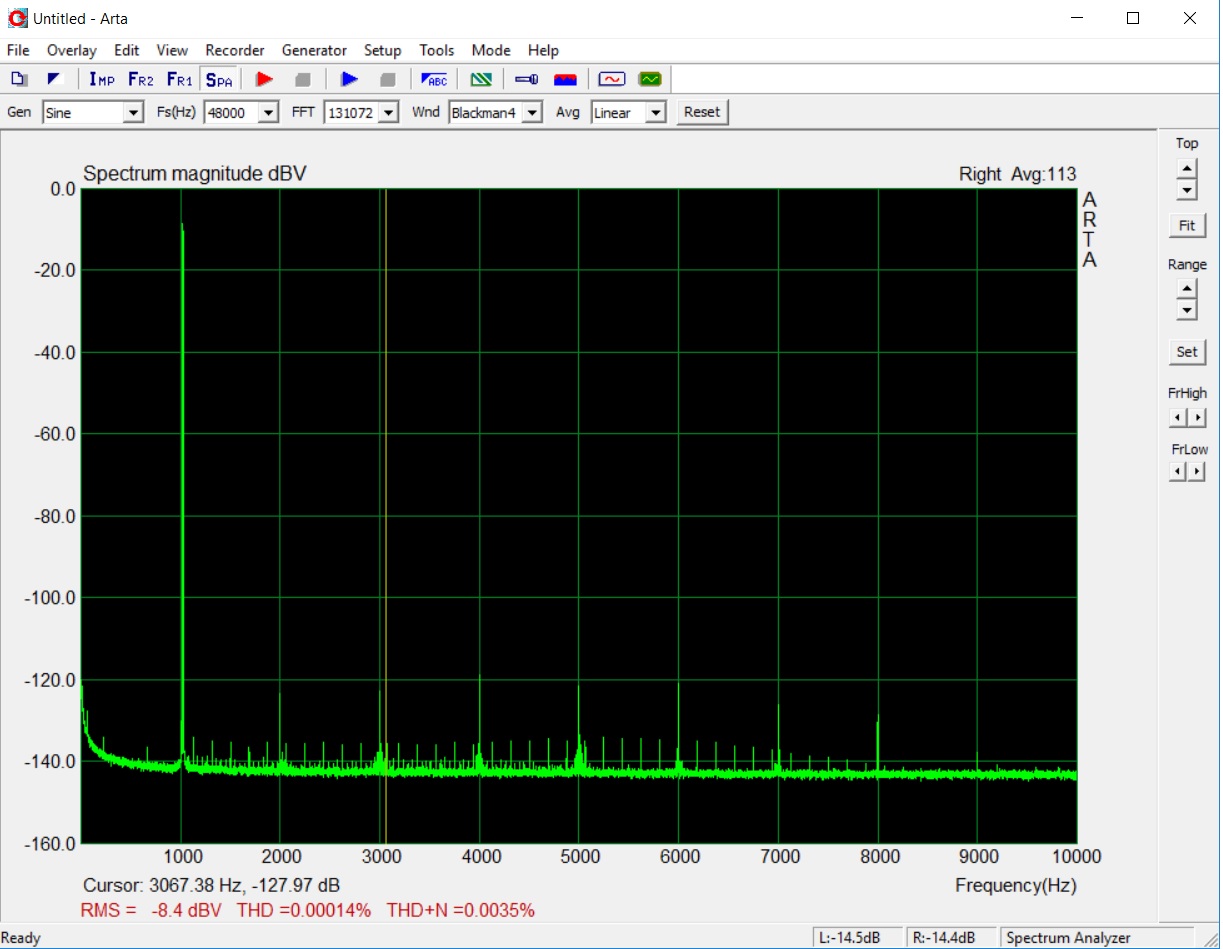Select the SPA spectrum analyzer mode

click(x=219, y=79)
